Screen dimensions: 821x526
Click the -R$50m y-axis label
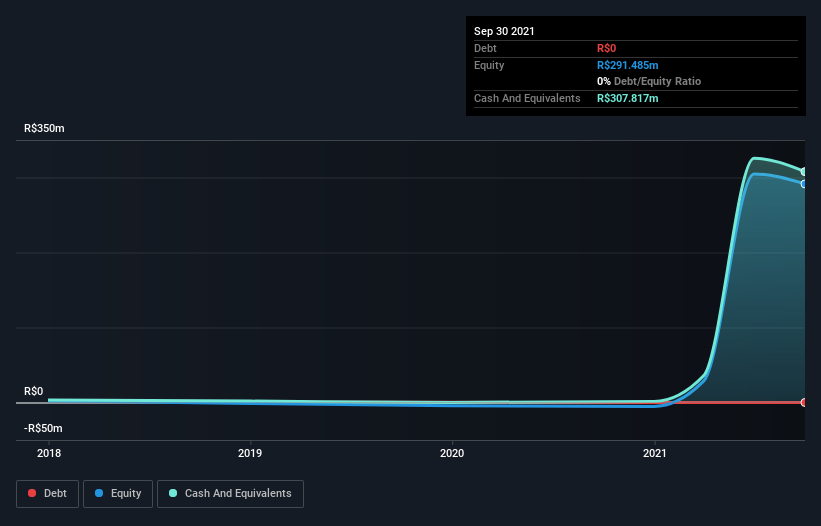pyautogui.click(x=43, y=428)
